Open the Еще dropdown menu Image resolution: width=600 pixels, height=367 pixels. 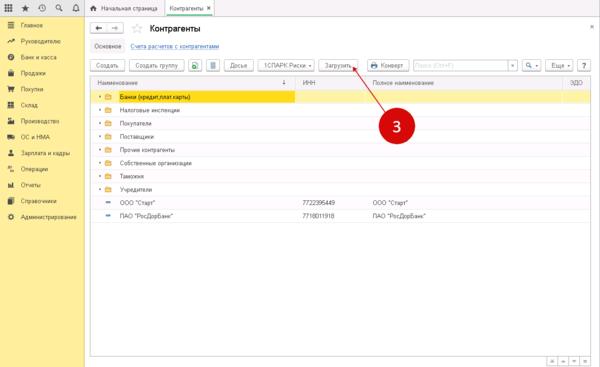(559, 65)
